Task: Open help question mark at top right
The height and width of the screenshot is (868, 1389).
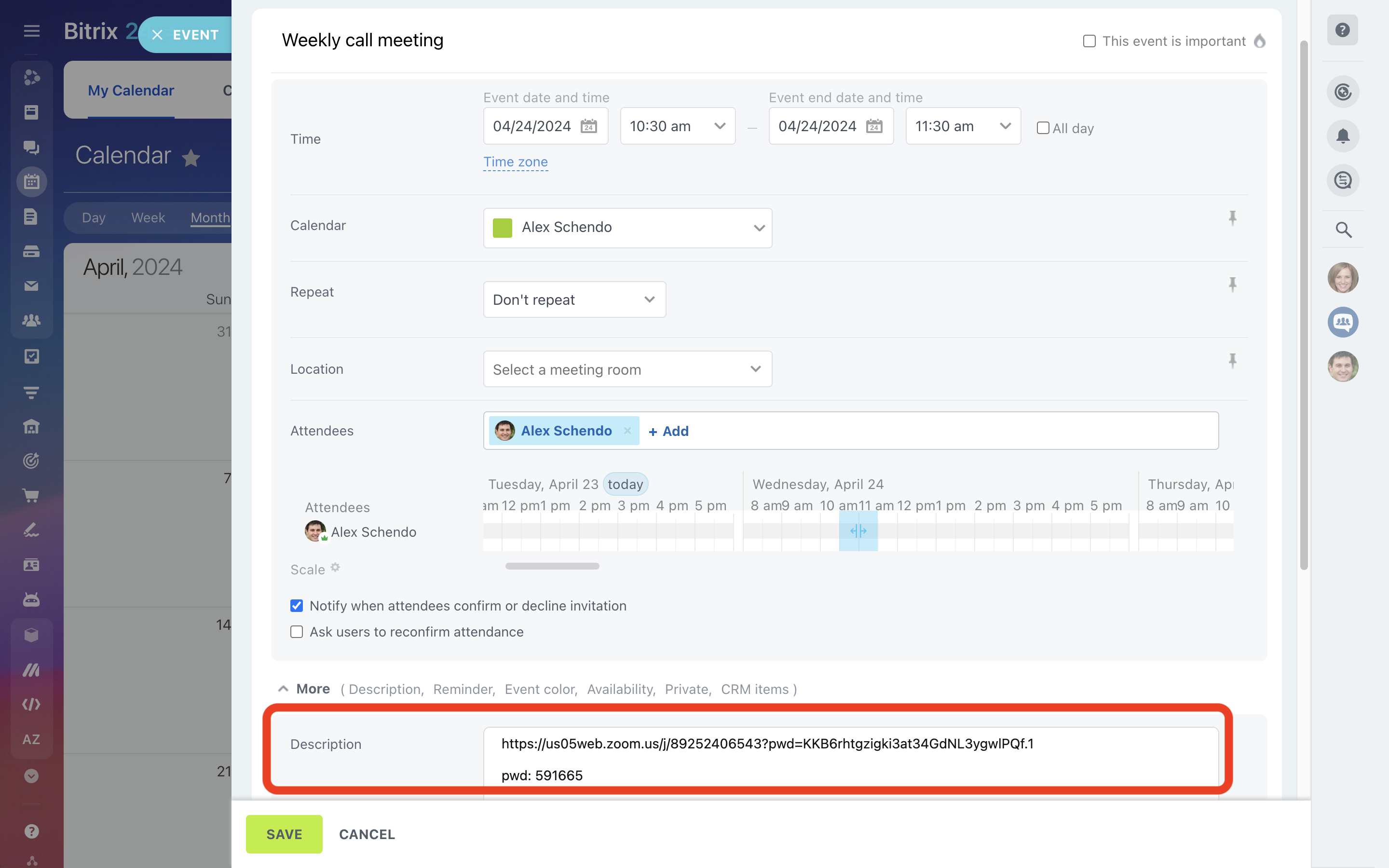Action: tap(1342, 30)
